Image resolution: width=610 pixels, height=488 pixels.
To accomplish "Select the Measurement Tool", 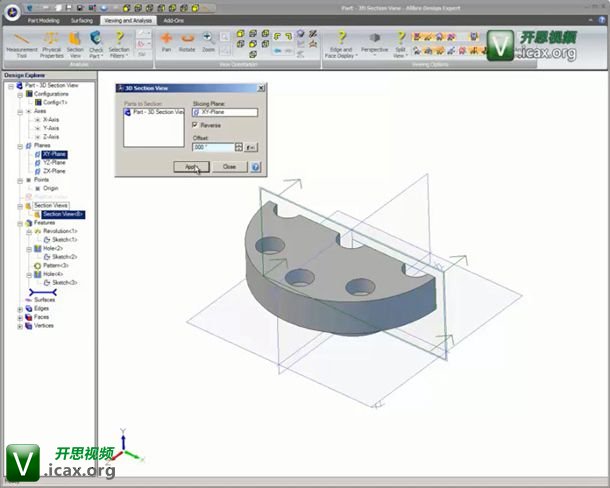I will 22,45.
